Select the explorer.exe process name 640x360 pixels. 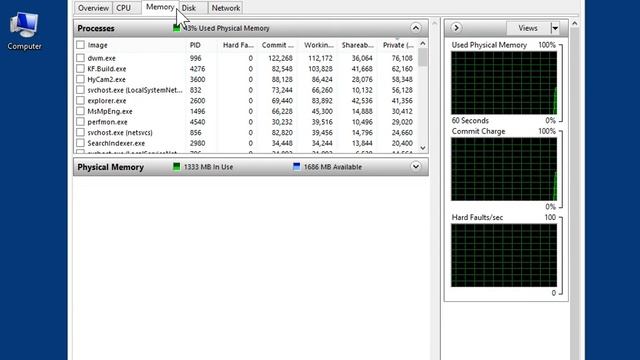[x=107, y=100]
